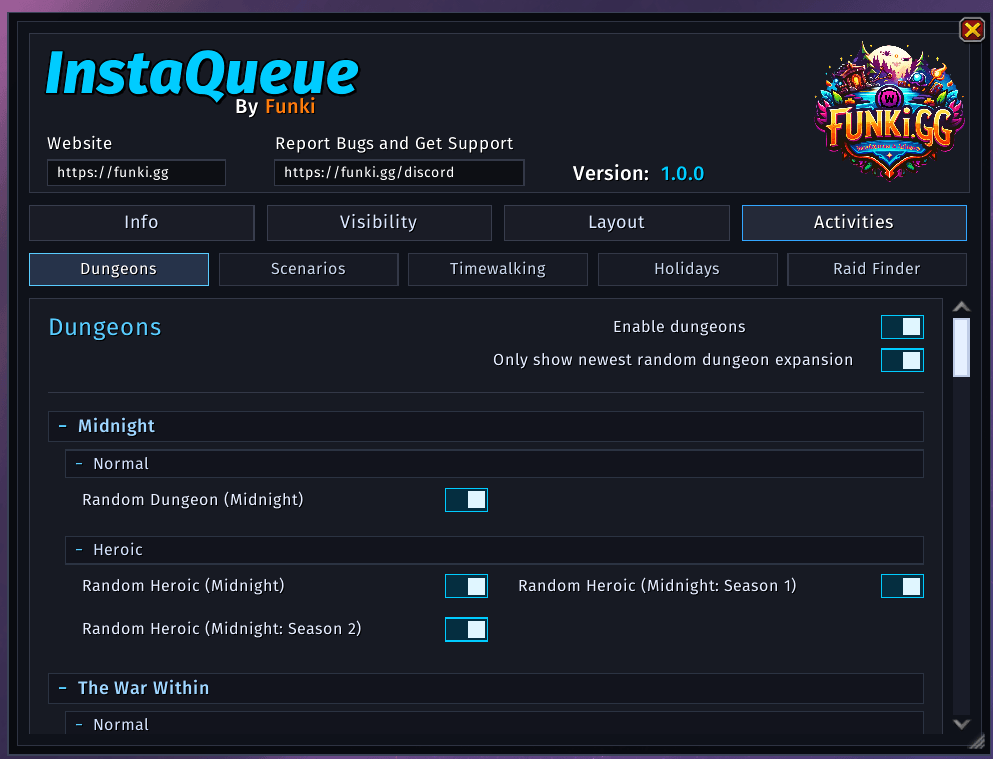Click the funki.gg/discord support link field
This screenshot has height=759, width=993.
399,173
